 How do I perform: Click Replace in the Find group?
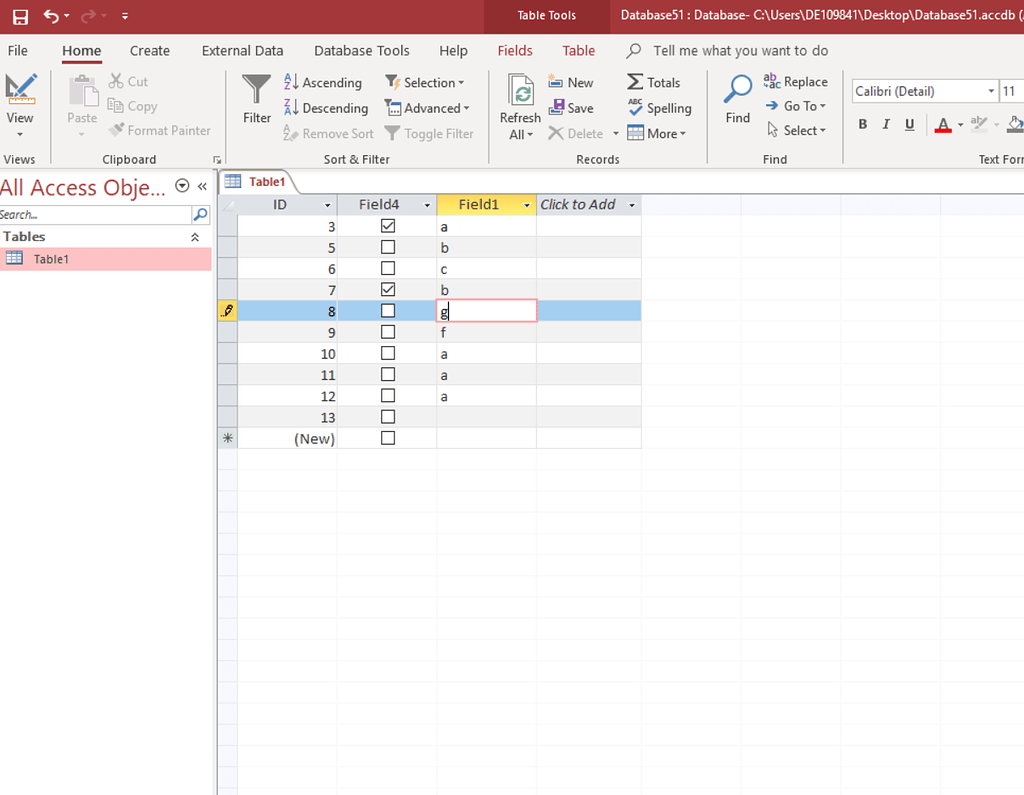[796, 81]
